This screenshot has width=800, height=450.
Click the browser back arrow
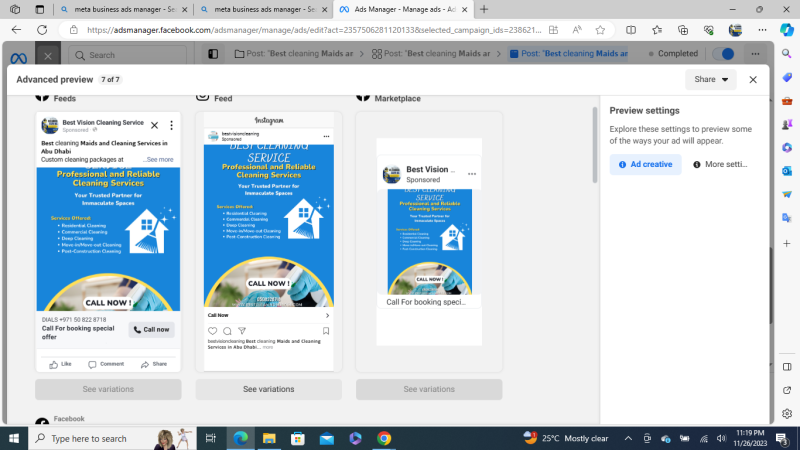[16, 30]
